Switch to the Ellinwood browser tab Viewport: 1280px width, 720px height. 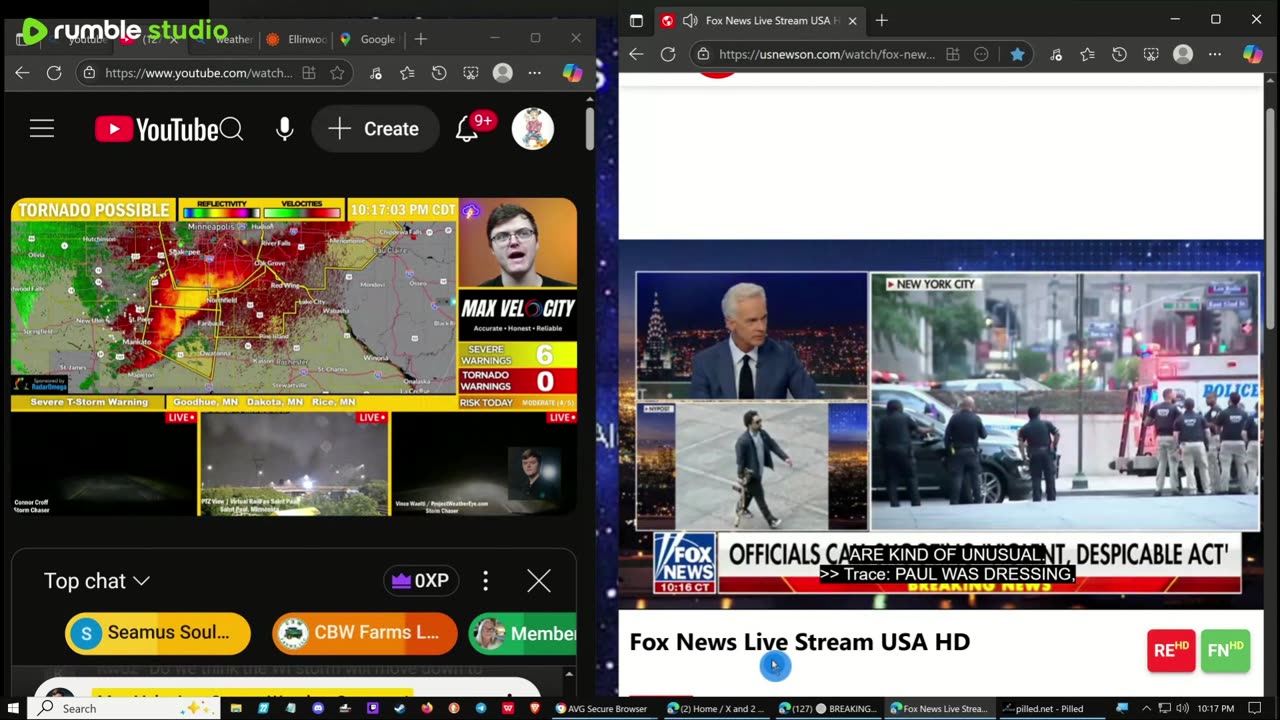(x=294, y=39)
